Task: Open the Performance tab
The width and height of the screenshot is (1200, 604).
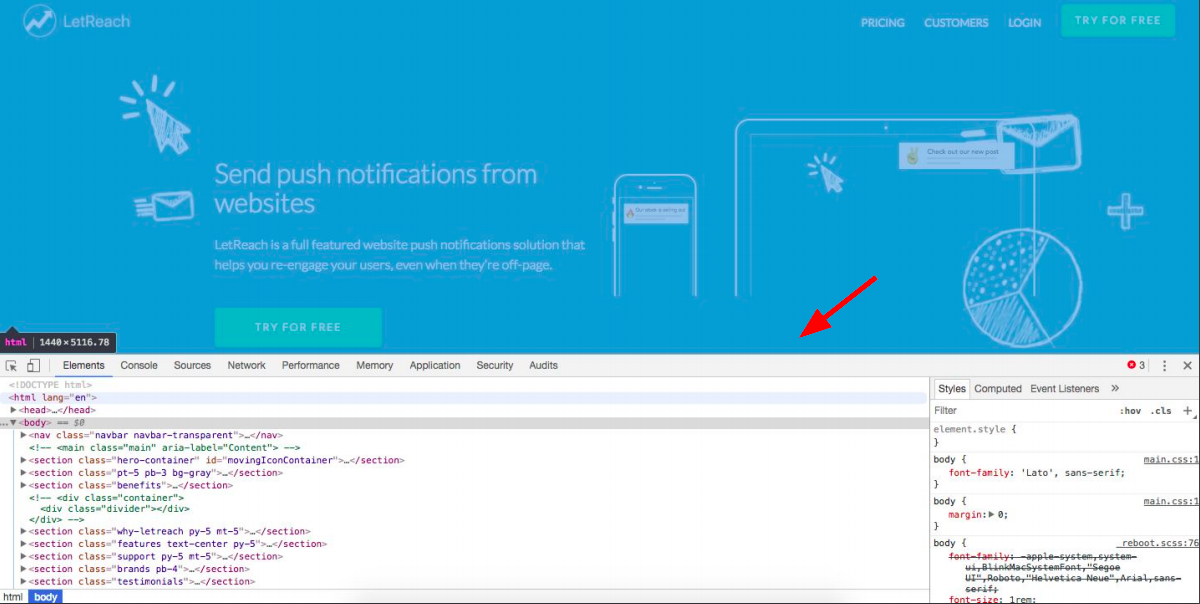Action: click(311, 366)
